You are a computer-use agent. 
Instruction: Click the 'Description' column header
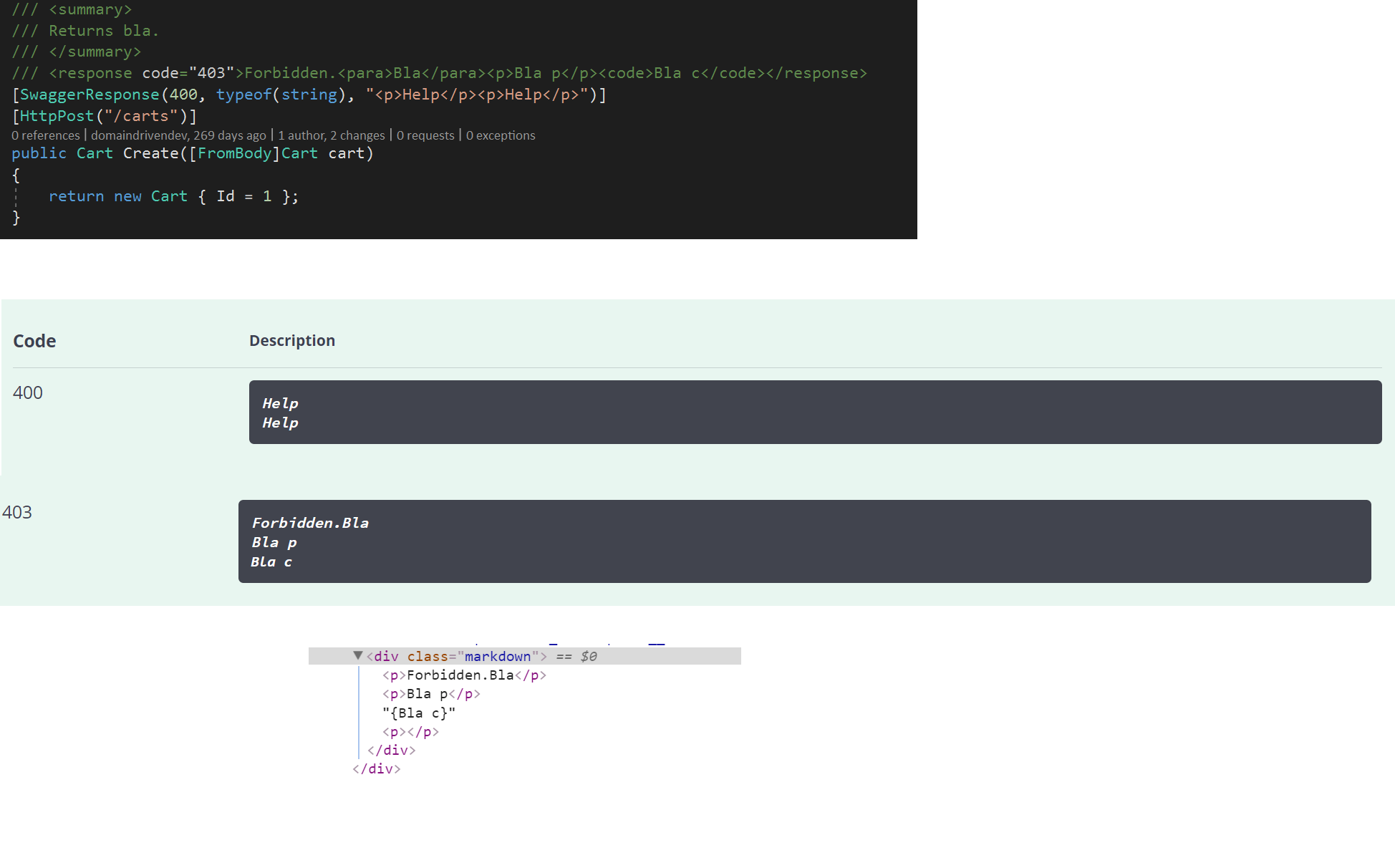(292, 341)
